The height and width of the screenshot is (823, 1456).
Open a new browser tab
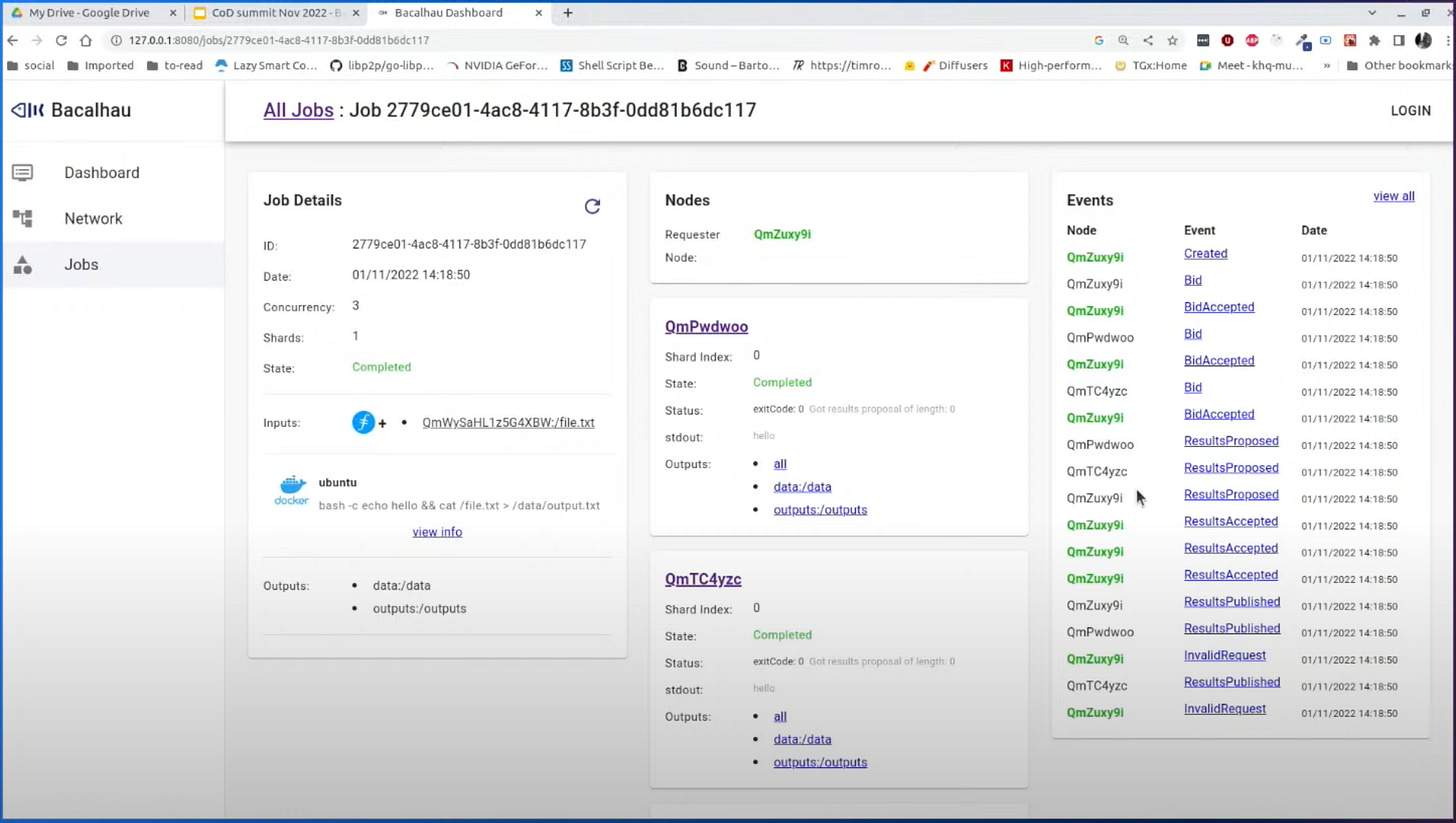(567, 13)
